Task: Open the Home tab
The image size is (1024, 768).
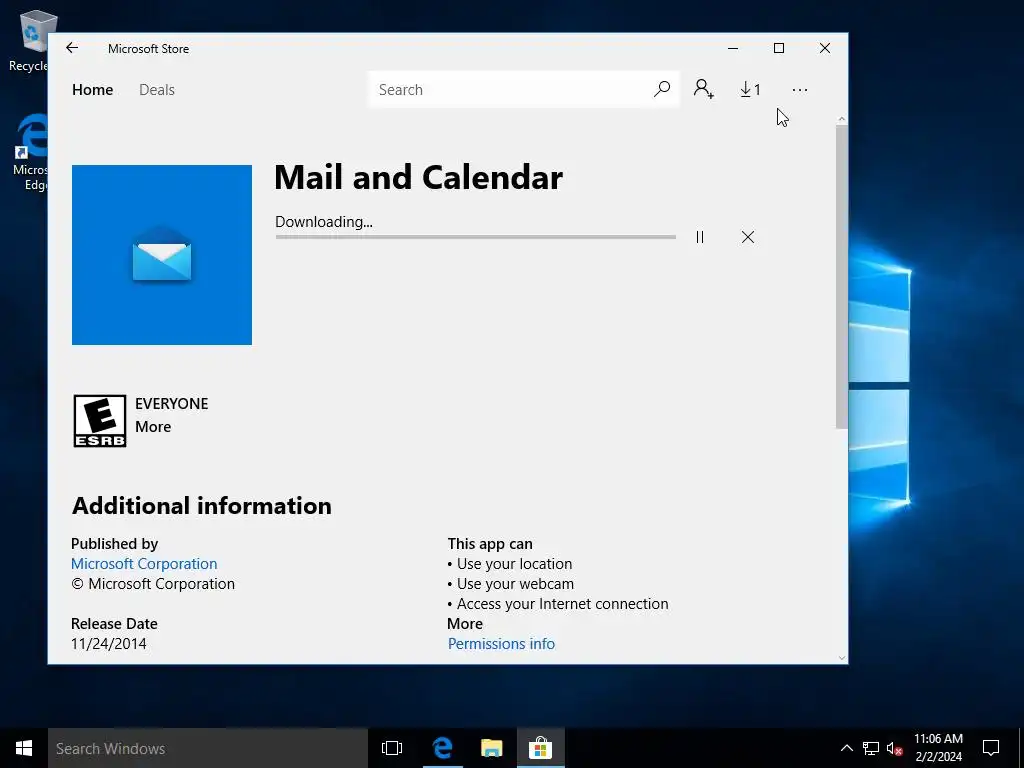Action: click(x=92, y=89)
